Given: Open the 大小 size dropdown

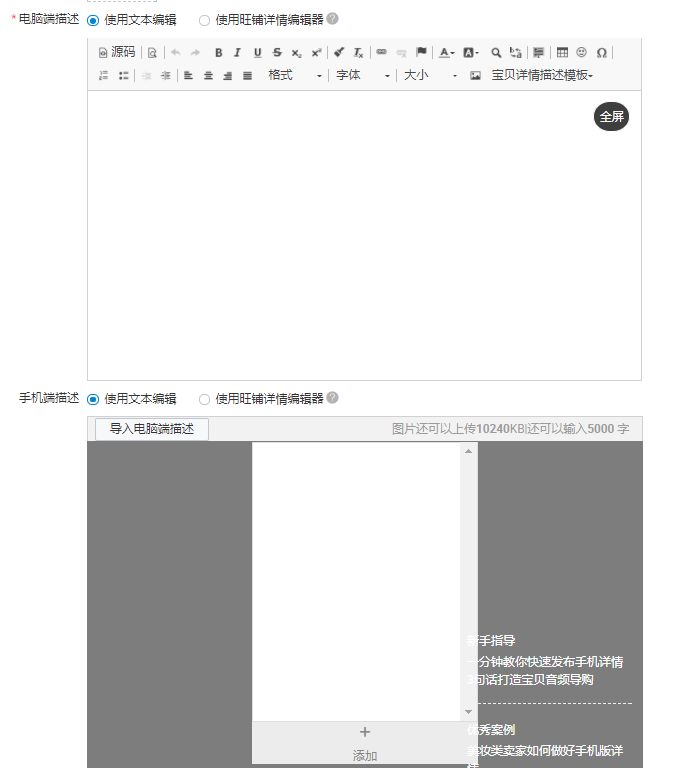Looking at the screenshot, I should click(430, 75).
